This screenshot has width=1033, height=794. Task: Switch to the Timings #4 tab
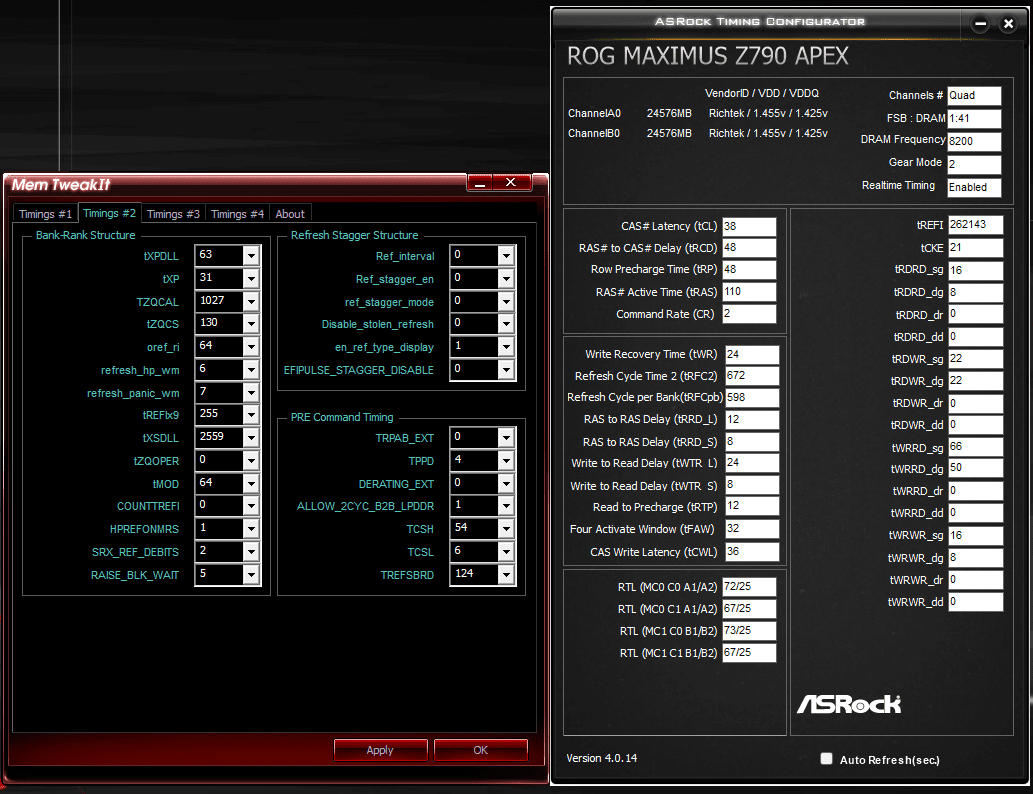pyautogui.click(x=237, y=214)
